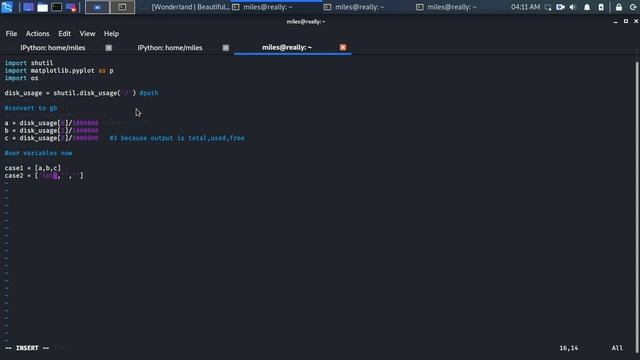The height and width of the screenshot is (360, 640).
Task: Click the 'case2 =' line
Action: pos(44,176)
